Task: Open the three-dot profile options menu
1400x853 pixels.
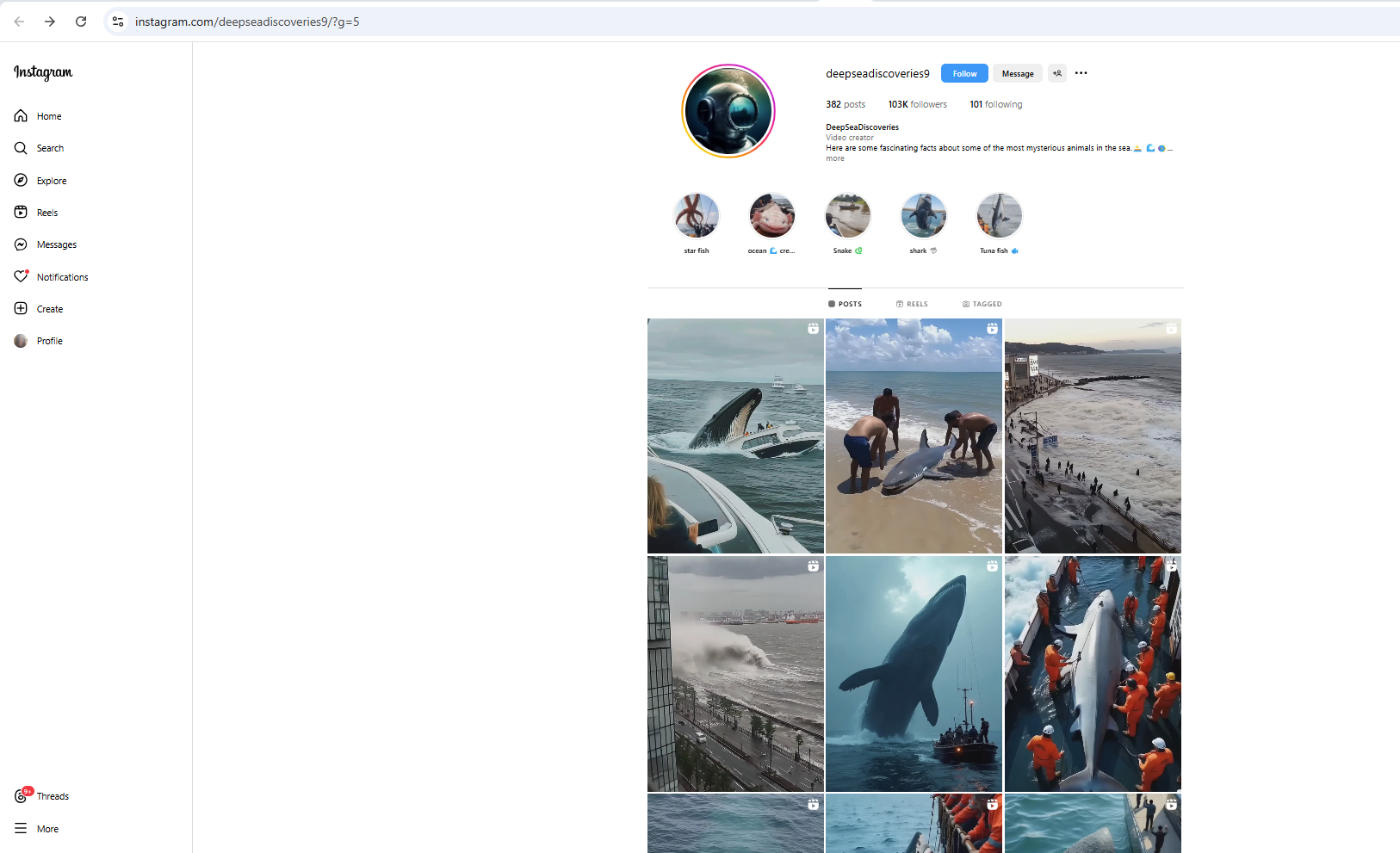Action: pos(1081,73)
